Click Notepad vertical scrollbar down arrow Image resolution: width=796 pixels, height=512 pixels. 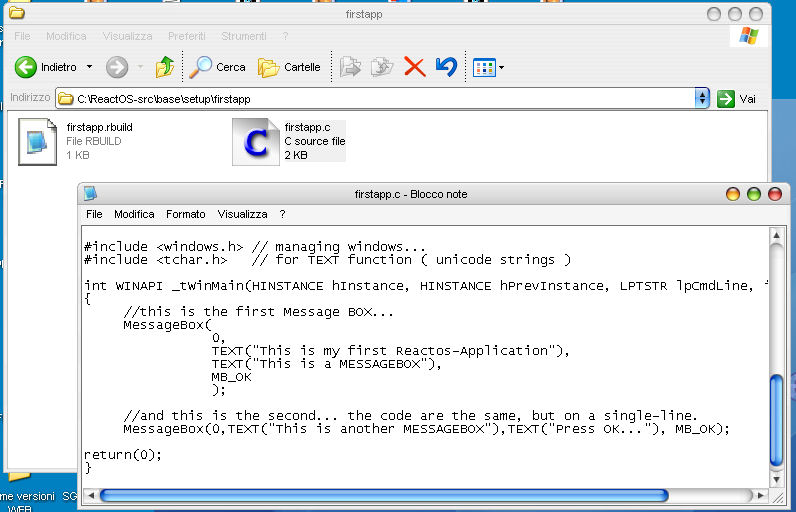[776, 479]
